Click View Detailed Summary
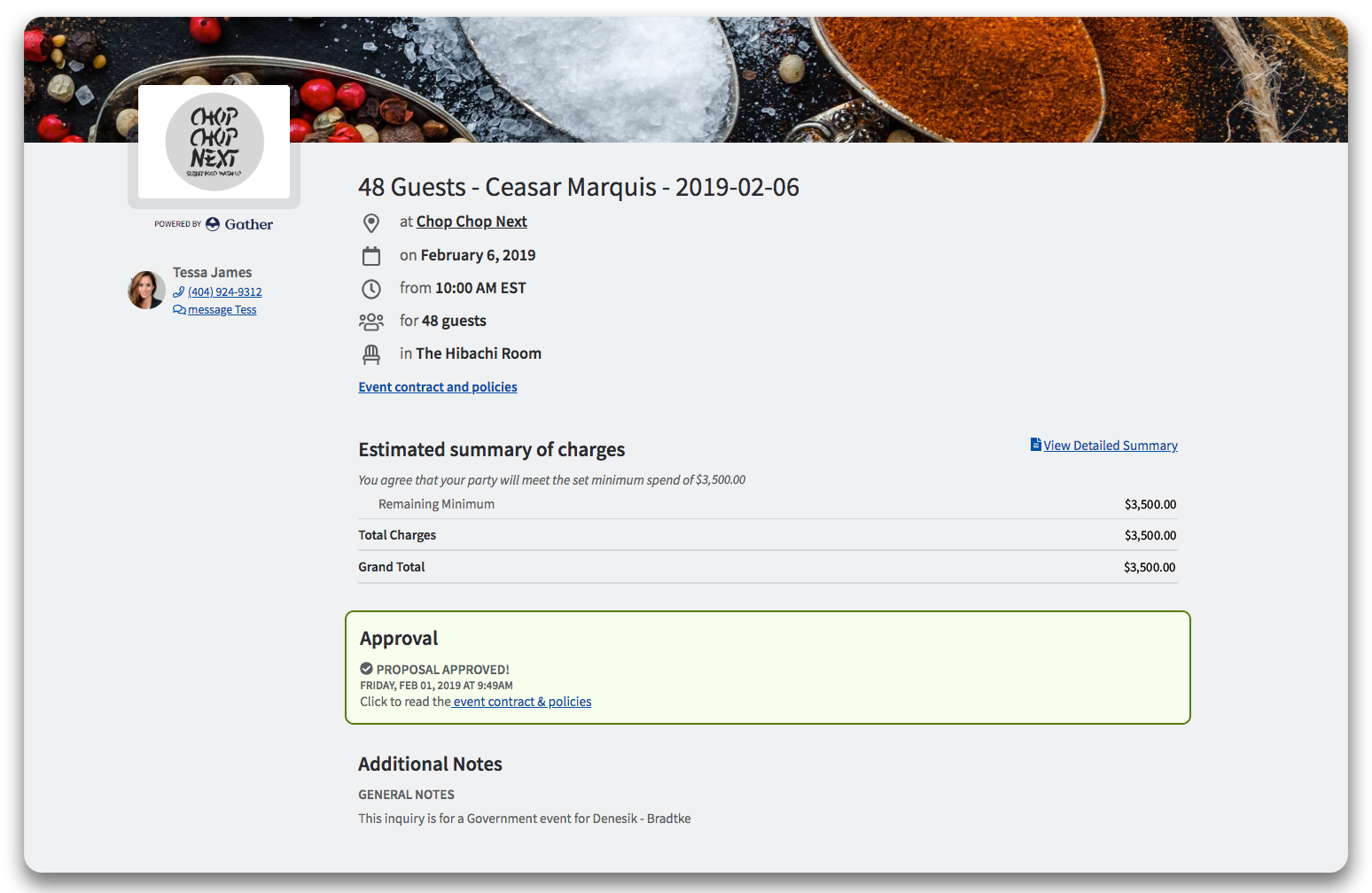This screenshot has height=893, width=1372. coord(1110,445)
